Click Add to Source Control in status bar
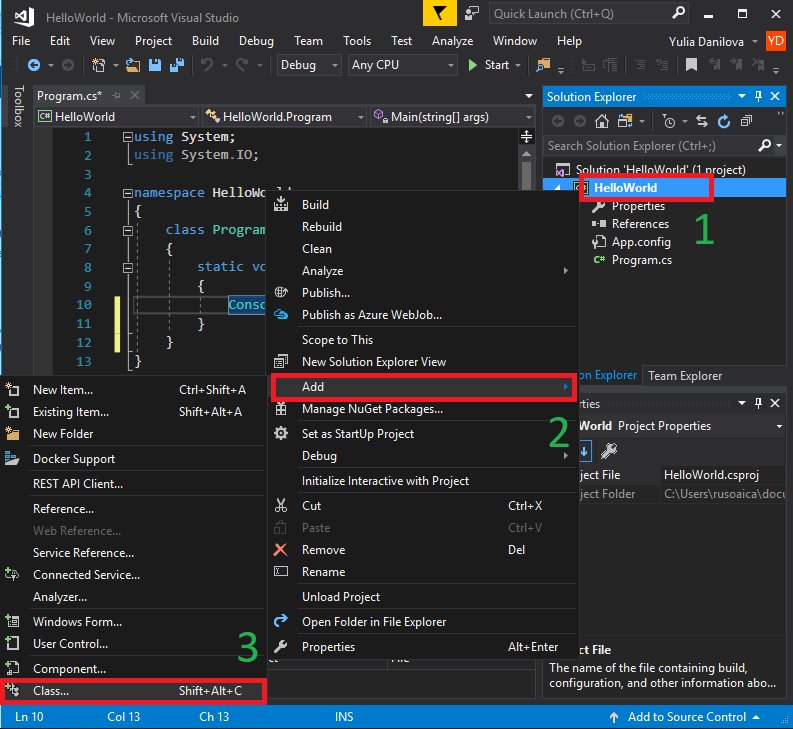This screenshot has height=729, width=793. point(686,717)
